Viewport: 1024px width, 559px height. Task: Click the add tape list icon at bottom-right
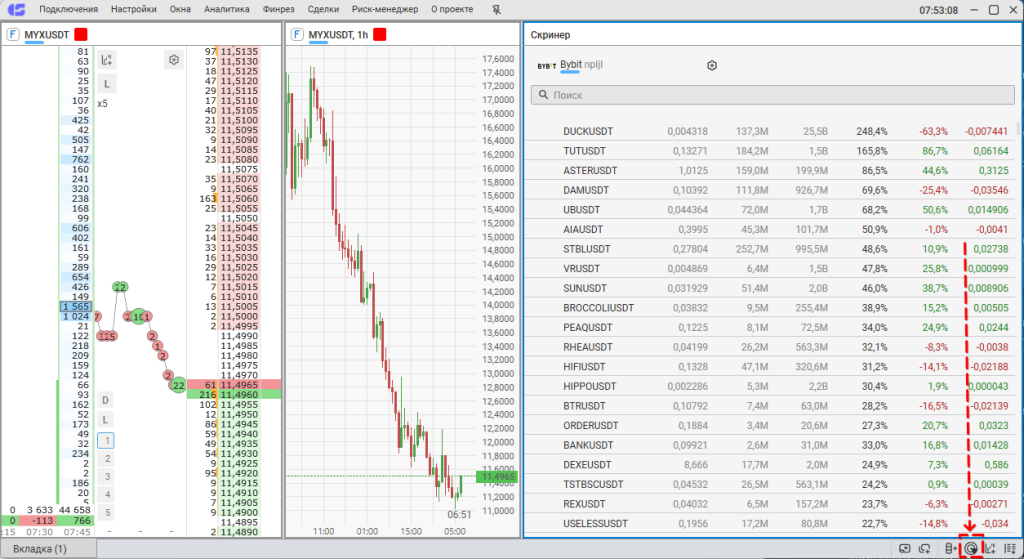(x=1010, y=548)
